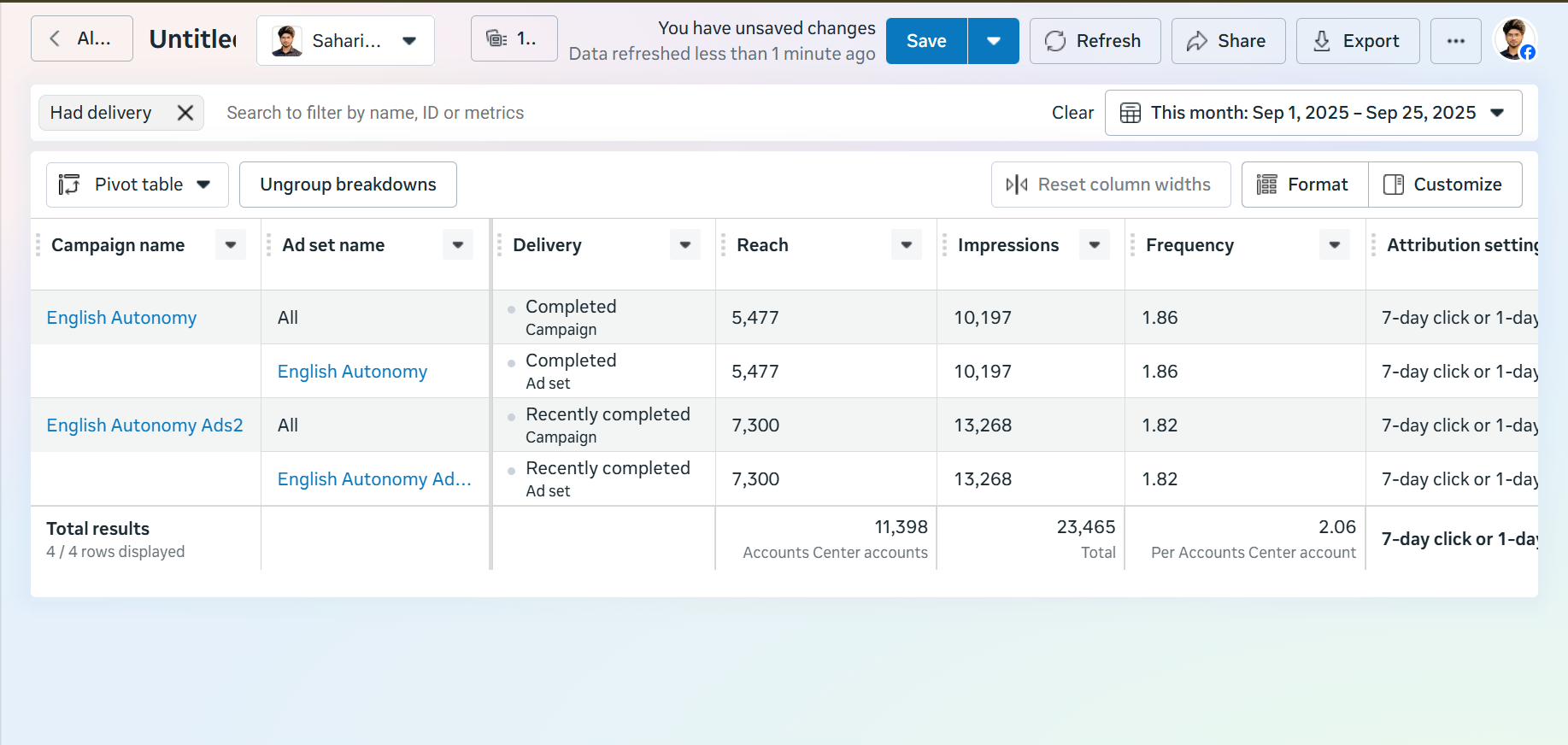Image resolution: width=1568 pixels, height=745 pixels.
Task: Open the Save options dropdown arrow
Action: click(x=993, y=41)
